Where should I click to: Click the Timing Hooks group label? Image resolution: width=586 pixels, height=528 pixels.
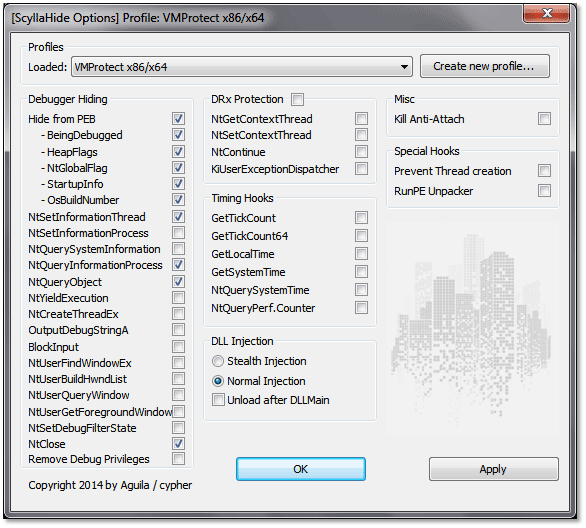[242, 198]
